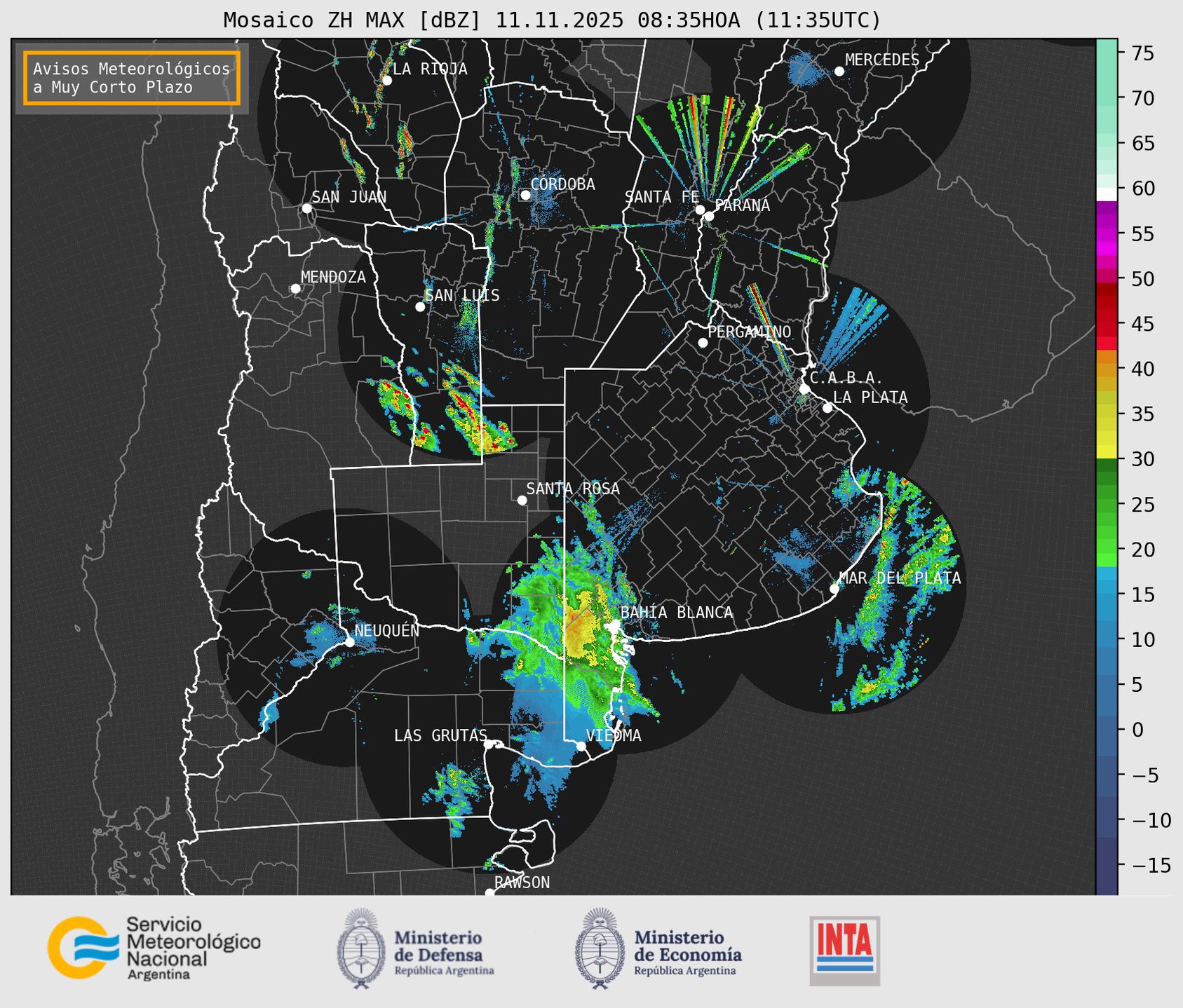Click the Ministerio de Defensa emblem
This screenshot has width=1183, height=1008.
pyautogui.click(x=360, y=948)
